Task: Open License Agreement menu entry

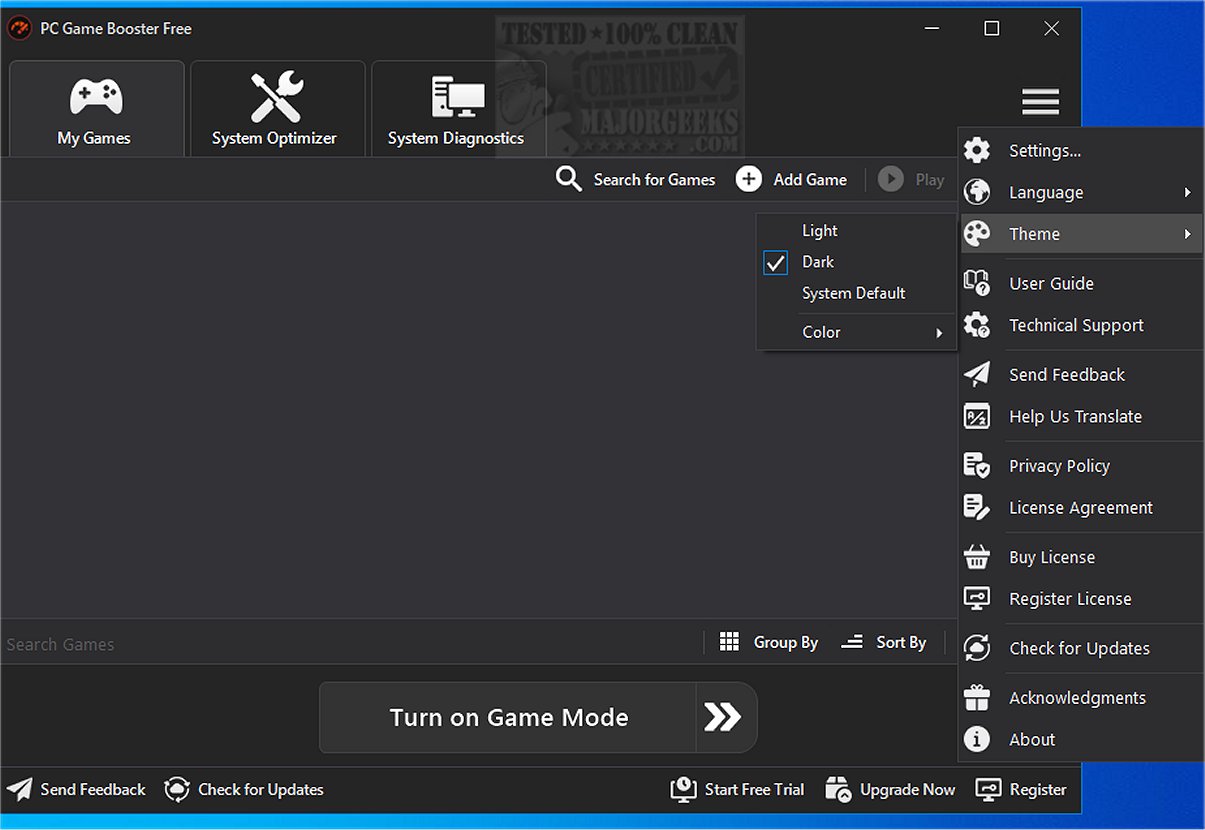Action: click(x=1081, y=507)
